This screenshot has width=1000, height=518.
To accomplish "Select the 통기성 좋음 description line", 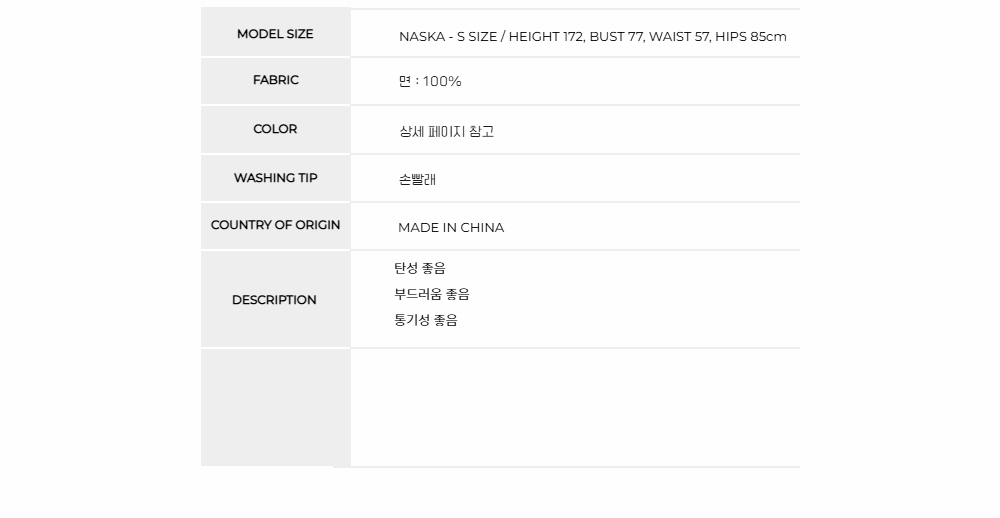I will click(x=426, y=320).
